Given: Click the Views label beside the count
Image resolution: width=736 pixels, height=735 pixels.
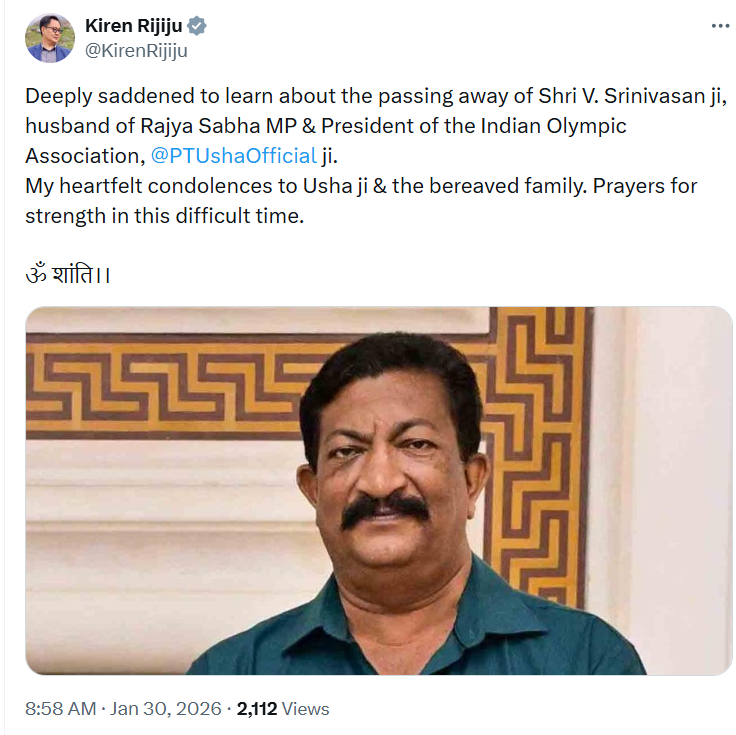Looking at the screenshot, I should 305,709.
